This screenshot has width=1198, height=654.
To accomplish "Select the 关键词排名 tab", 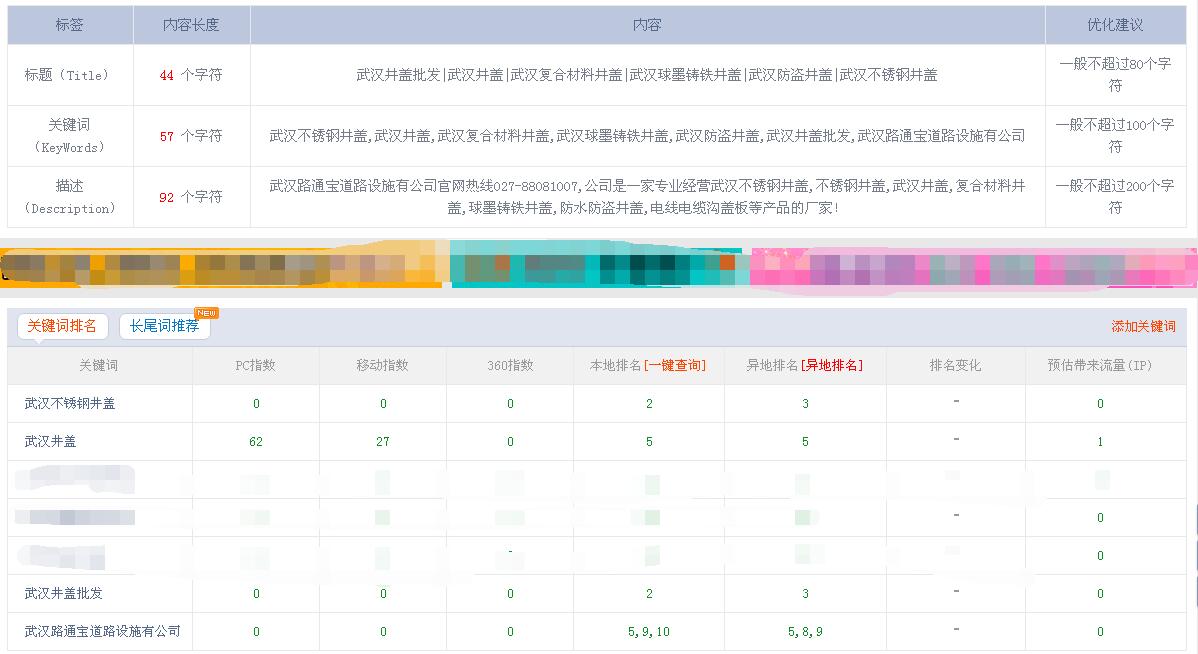I will 61,326.
